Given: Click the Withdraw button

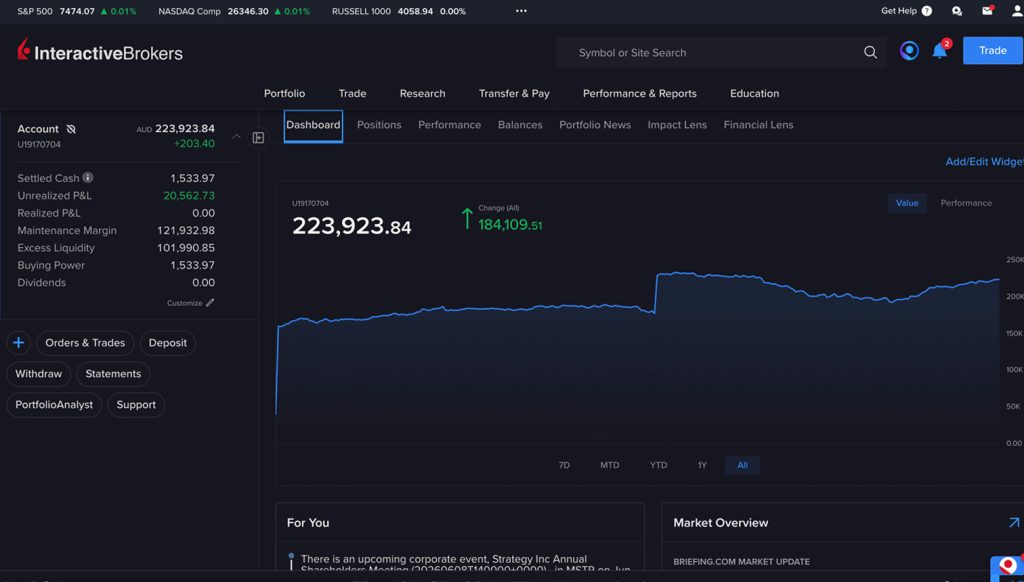Looking at the screenshot, I should pos(39,374).
